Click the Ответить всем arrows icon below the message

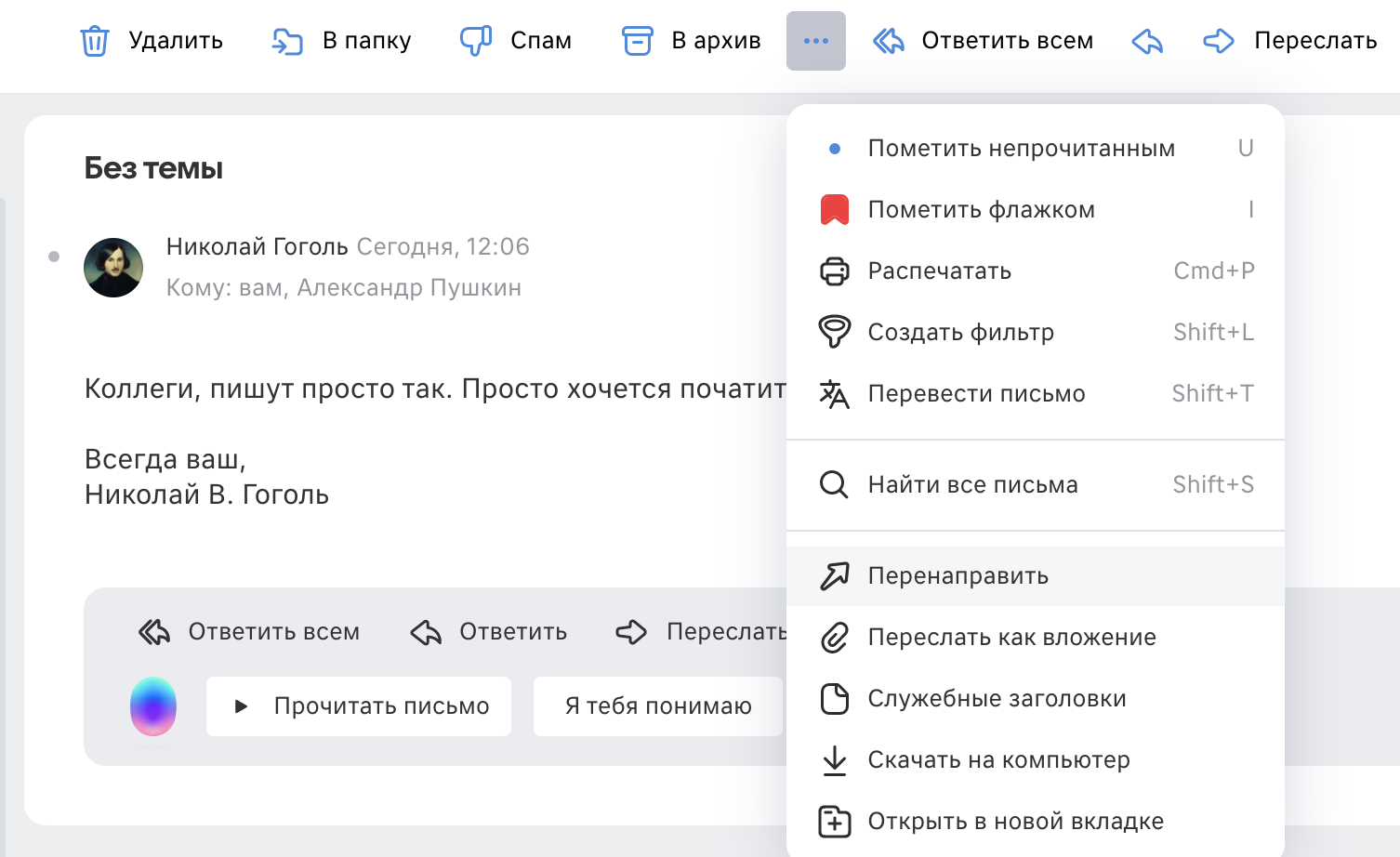pyautogui.click(x=154, y=632)
